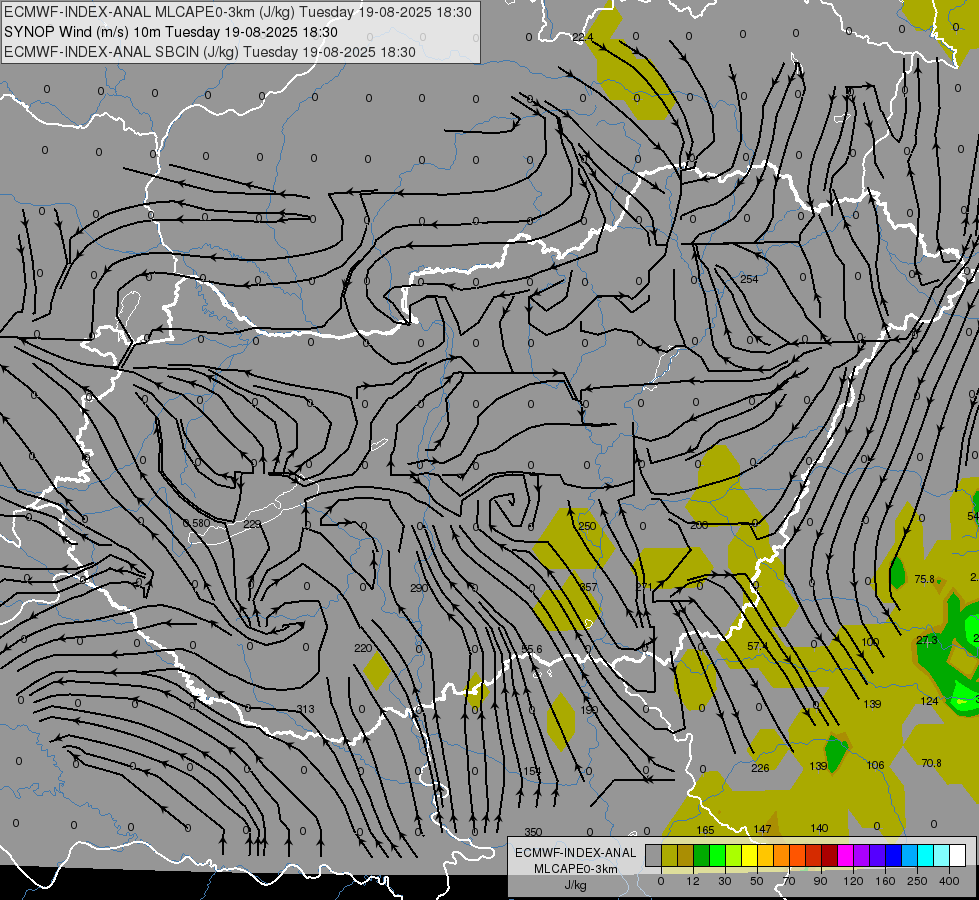
Task: Click the '70.8' map value
Action: [931, 763]
